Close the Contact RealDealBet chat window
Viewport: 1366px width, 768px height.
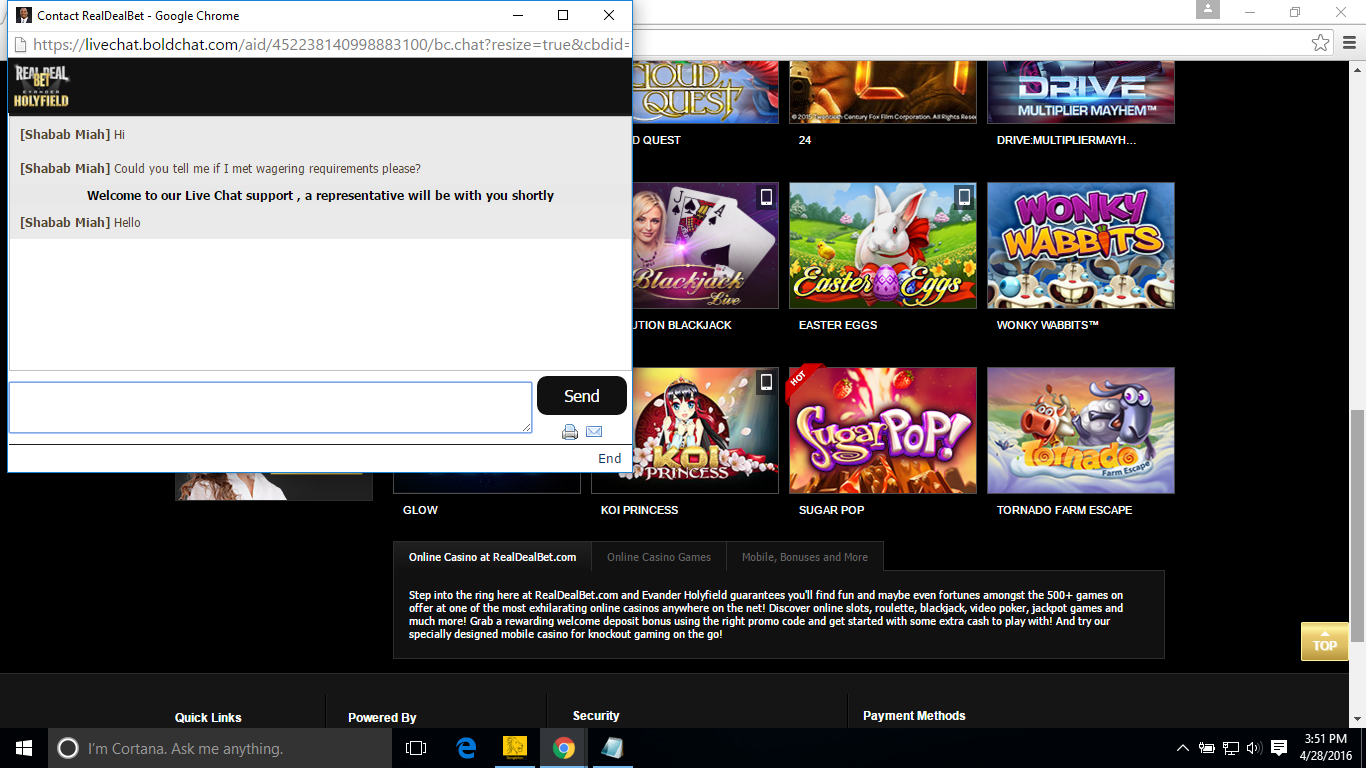click(609, 15)
